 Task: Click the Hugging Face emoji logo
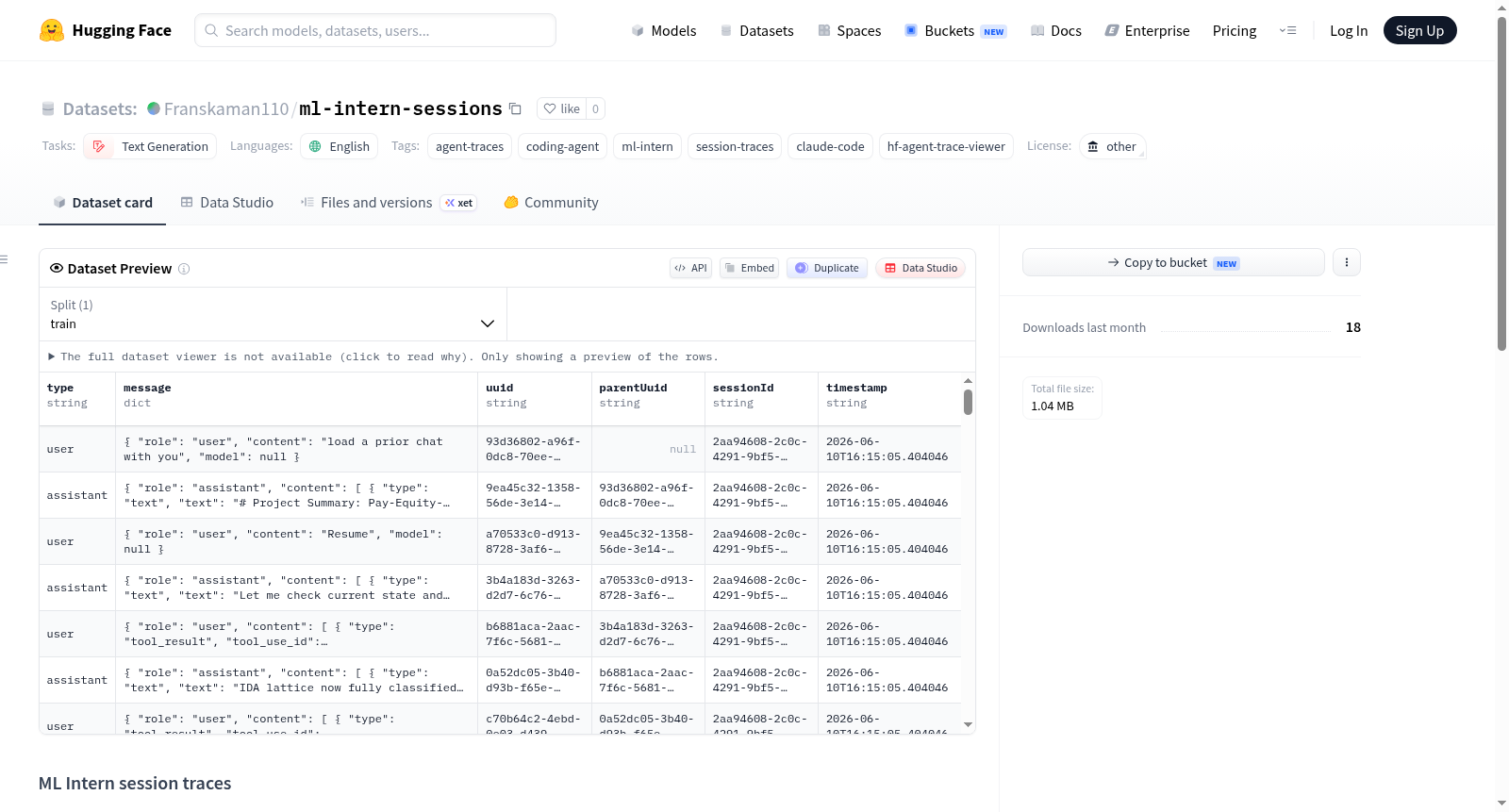tap(52, 30)
